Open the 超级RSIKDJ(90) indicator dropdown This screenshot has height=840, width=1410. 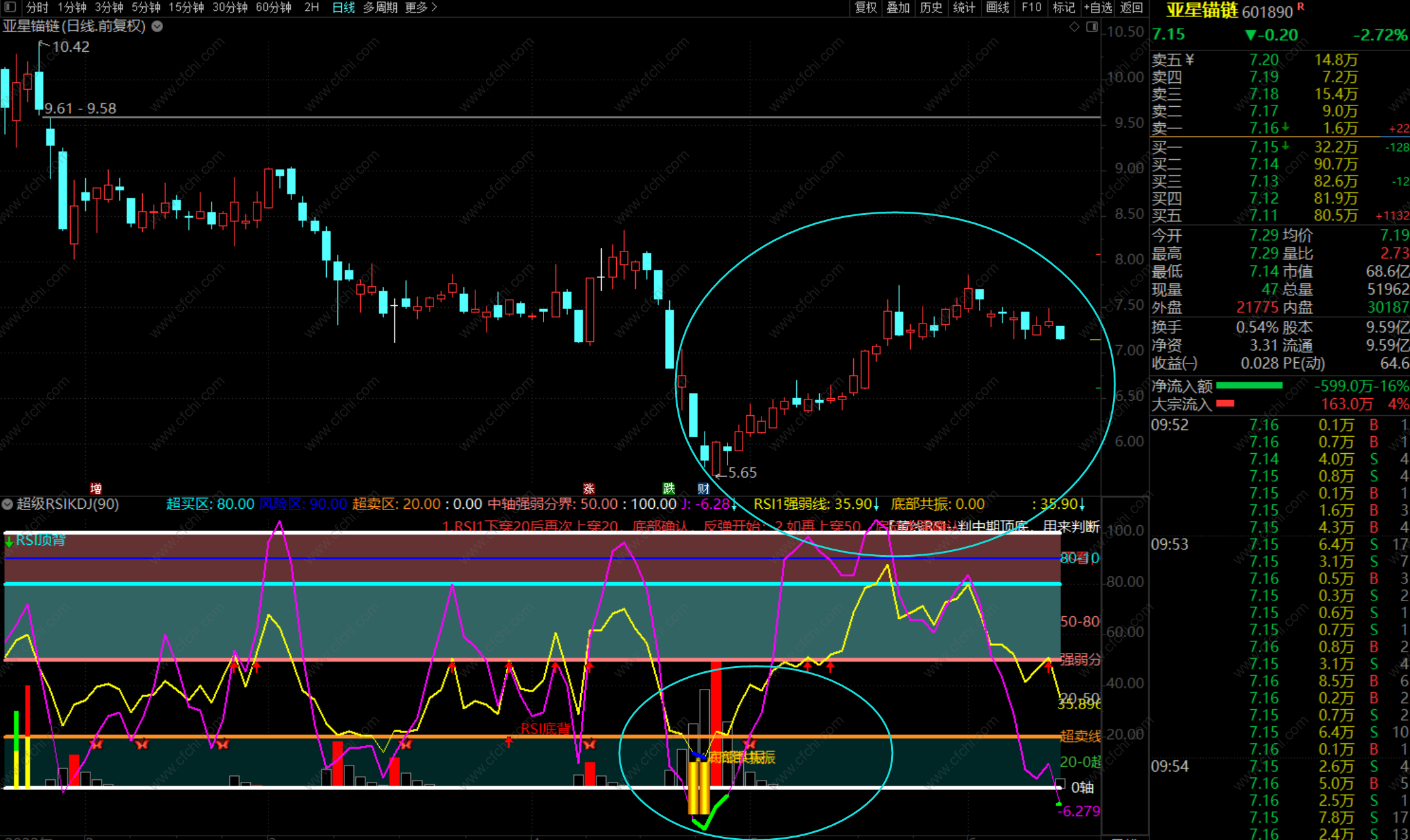click(8, 504)
